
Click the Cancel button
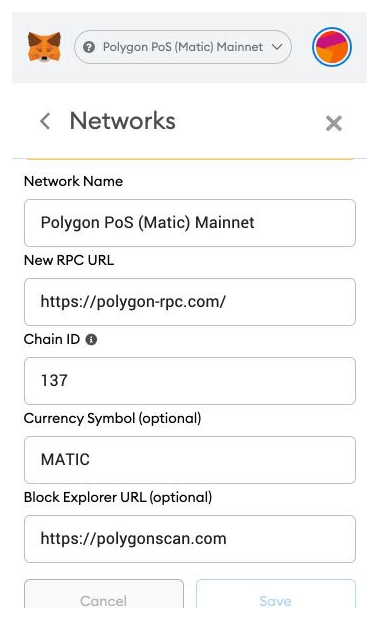point(104,595)
